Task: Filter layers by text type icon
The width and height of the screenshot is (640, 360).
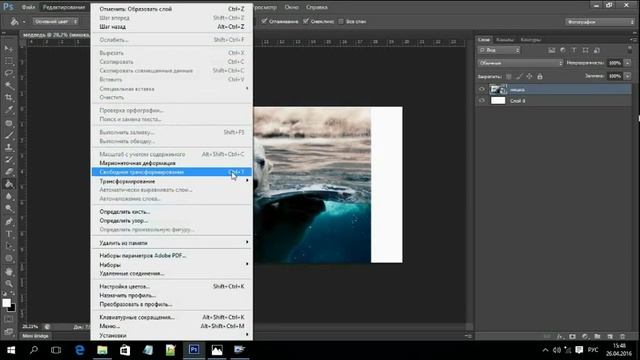Action: click(574, 50)
